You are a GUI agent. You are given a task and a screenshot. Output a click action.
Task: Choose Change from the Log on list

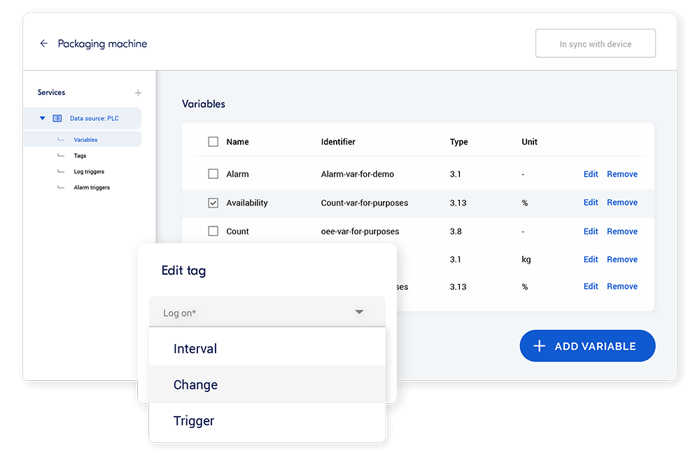pos(195,385)
